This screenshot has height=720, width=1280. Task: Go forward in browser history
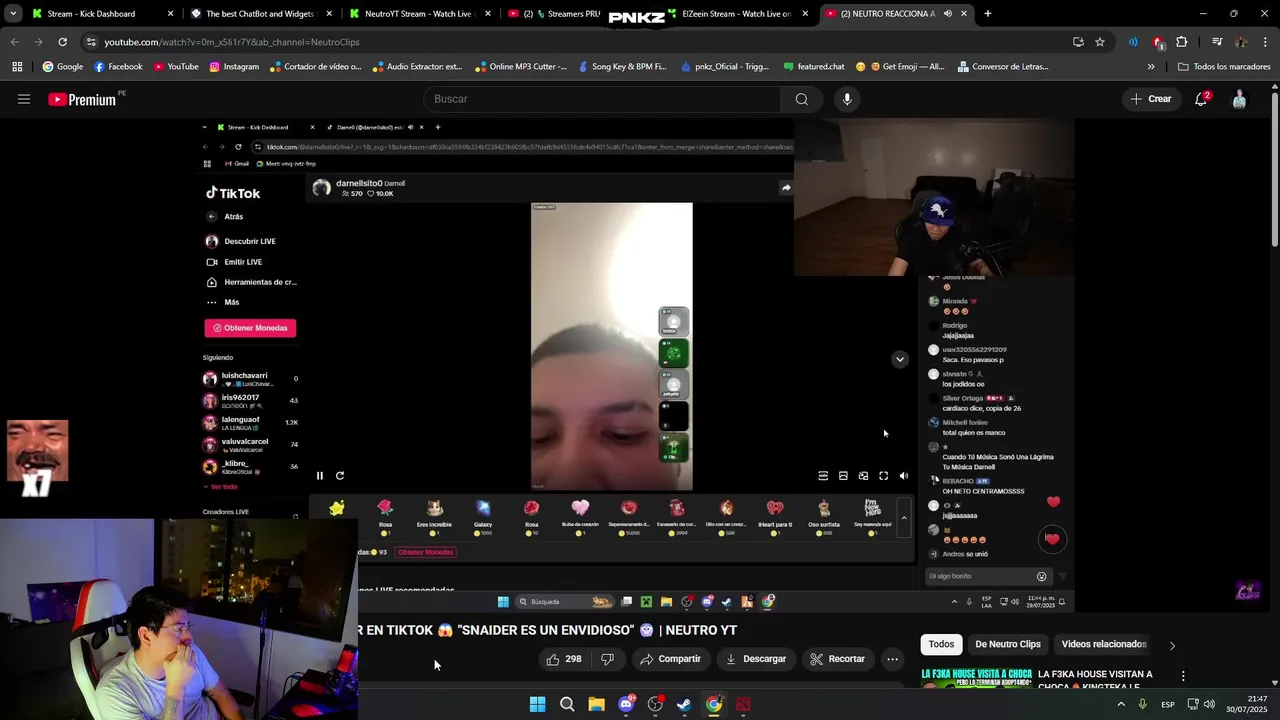[x=38, y=42]
